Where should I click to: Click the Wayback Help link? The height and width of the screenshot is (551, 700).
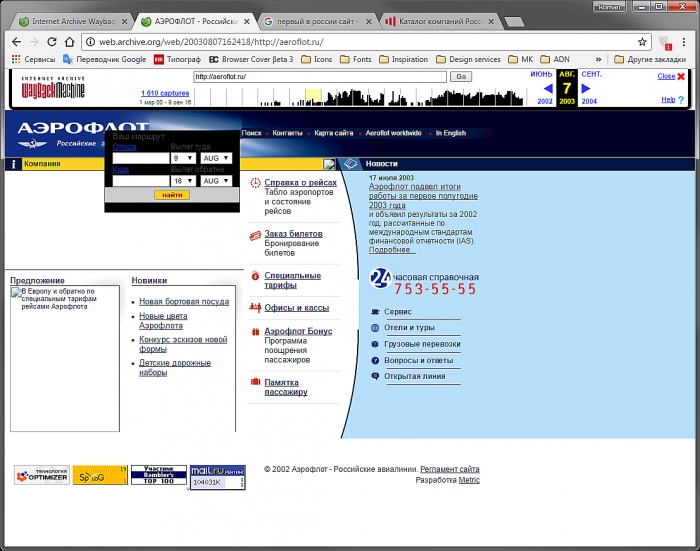tap(668, 100)
